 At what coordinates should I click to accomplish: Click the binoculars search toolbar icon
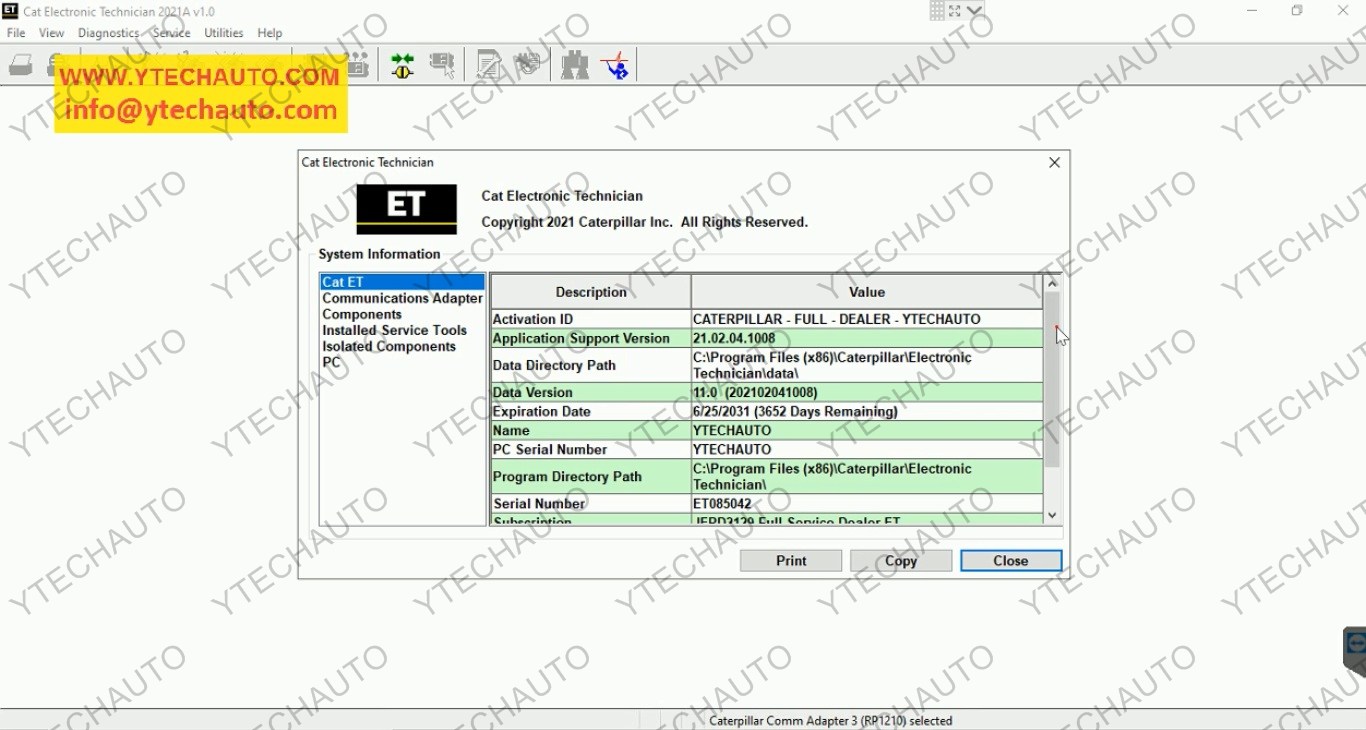(575, 66)
